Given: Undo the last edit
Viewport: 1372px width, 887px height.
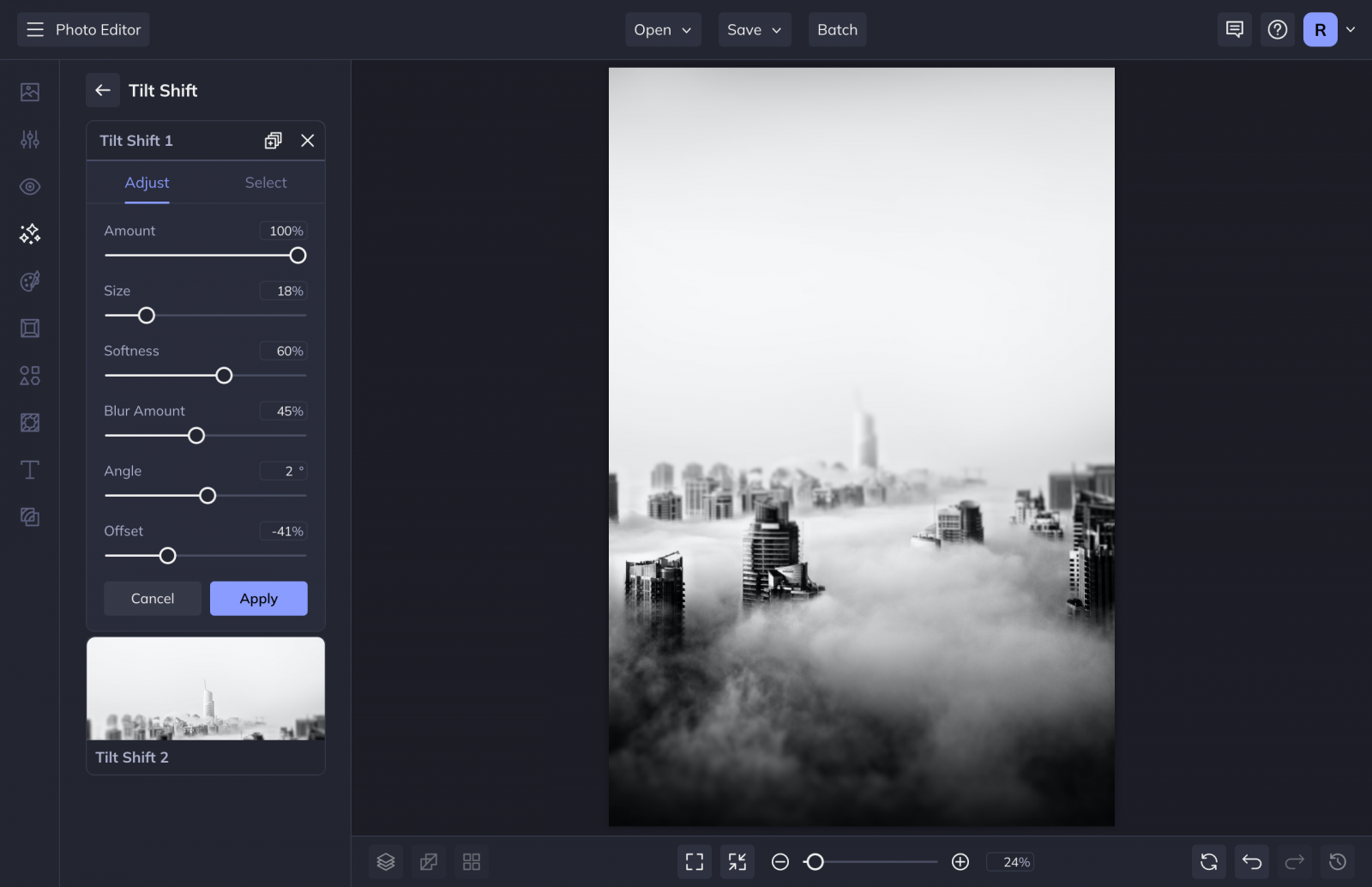Looking at the screenshot, I should [1251, 861].
